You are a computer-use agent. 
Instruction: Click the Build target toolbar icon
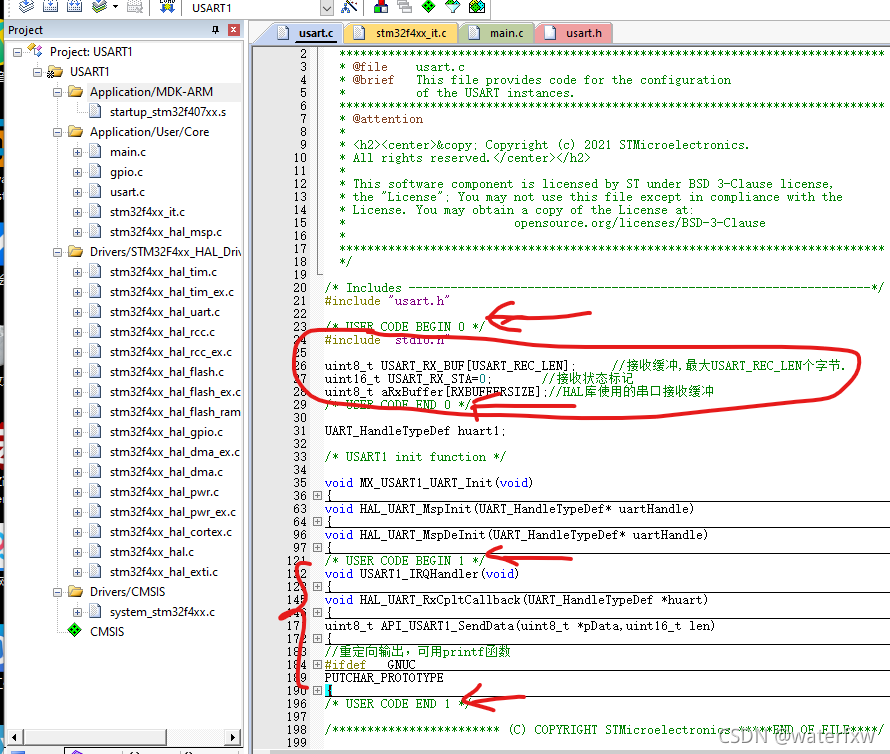point(51,6)
